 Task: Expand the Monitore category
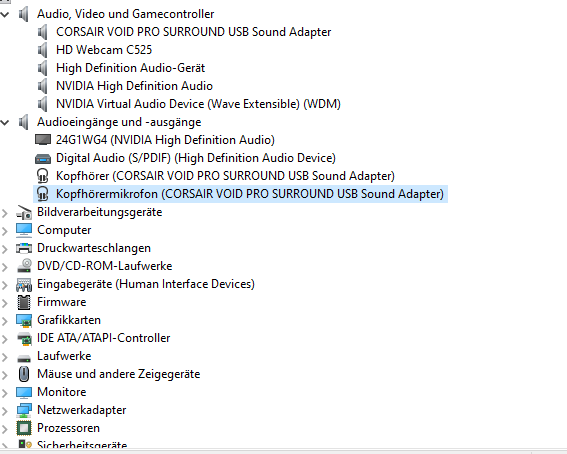(x=5, y=393)
